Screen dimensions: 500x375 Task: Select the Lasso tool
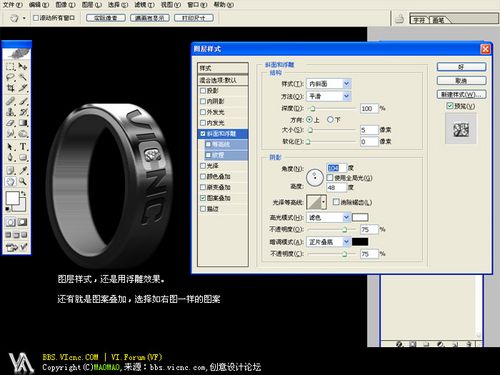[x=11, y=77]
